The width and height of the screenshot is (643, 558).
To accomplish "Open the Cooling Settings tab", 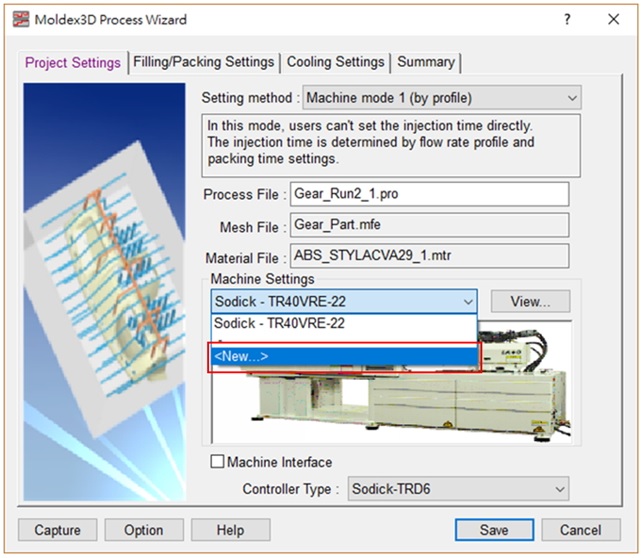I will [x=335, y=62].
